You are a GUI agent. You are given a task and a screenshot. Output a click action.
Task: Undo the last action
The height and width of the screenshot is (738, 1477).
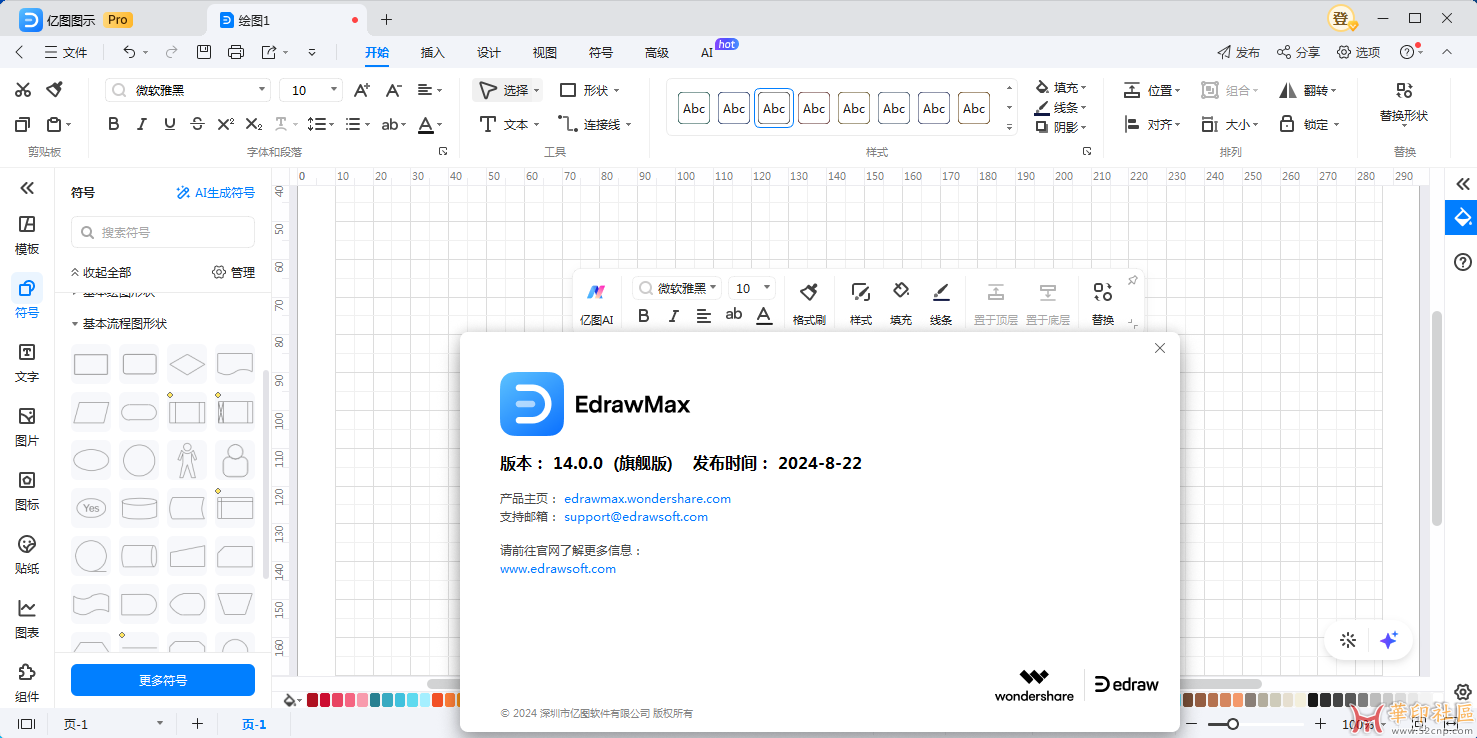pos(129,52)
